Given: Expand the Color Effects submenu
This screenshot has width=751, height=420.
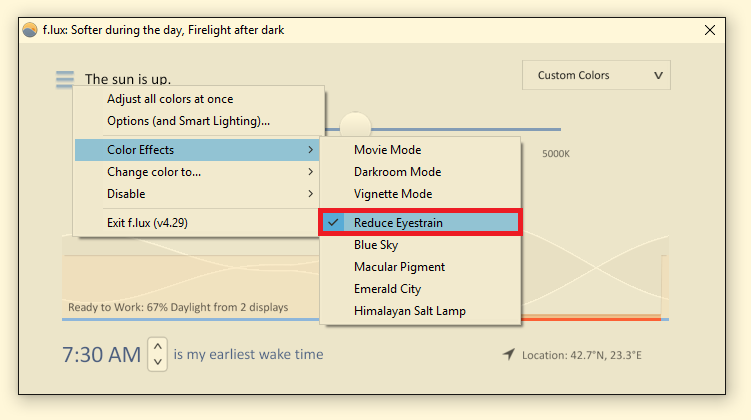Looking at the screenshot, I should click(197, 150).
